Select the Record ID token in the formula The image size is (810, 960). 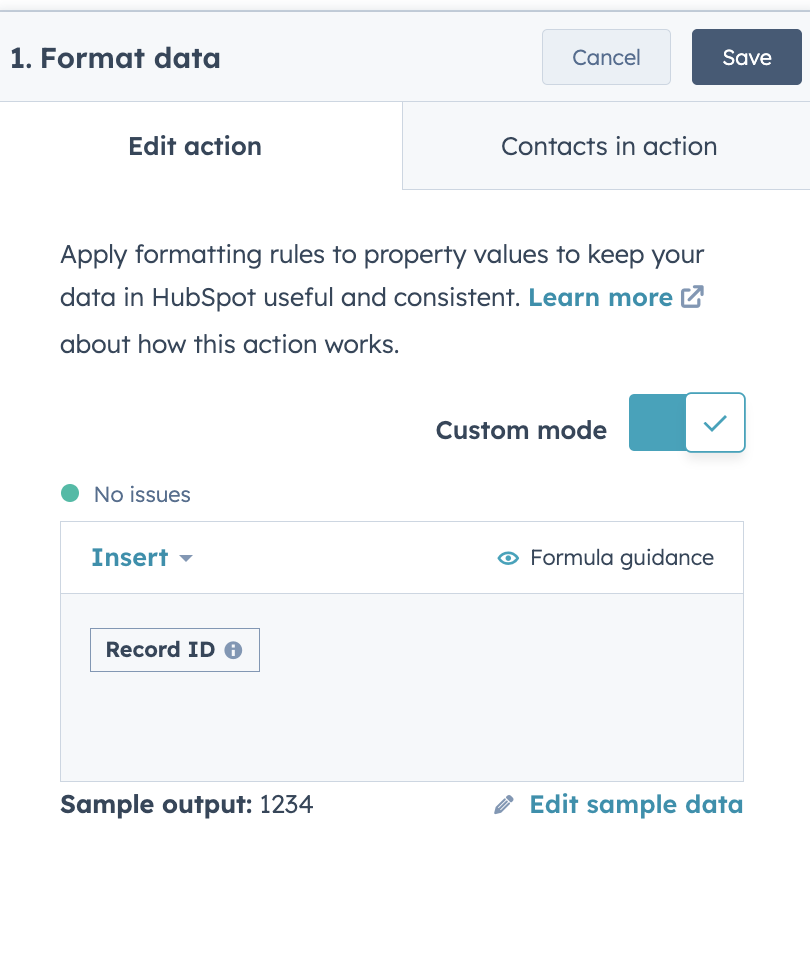[x=160, y=649]
